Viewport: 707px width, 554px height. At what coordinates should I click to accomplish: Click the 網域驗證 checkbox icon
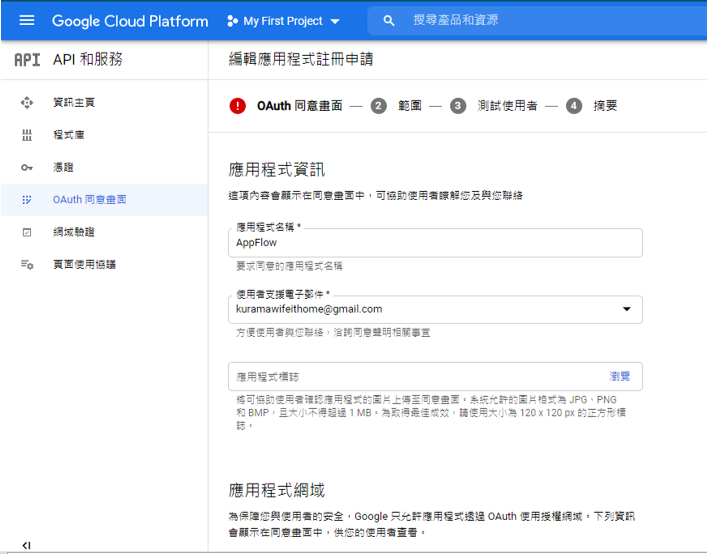pos(27,232)
